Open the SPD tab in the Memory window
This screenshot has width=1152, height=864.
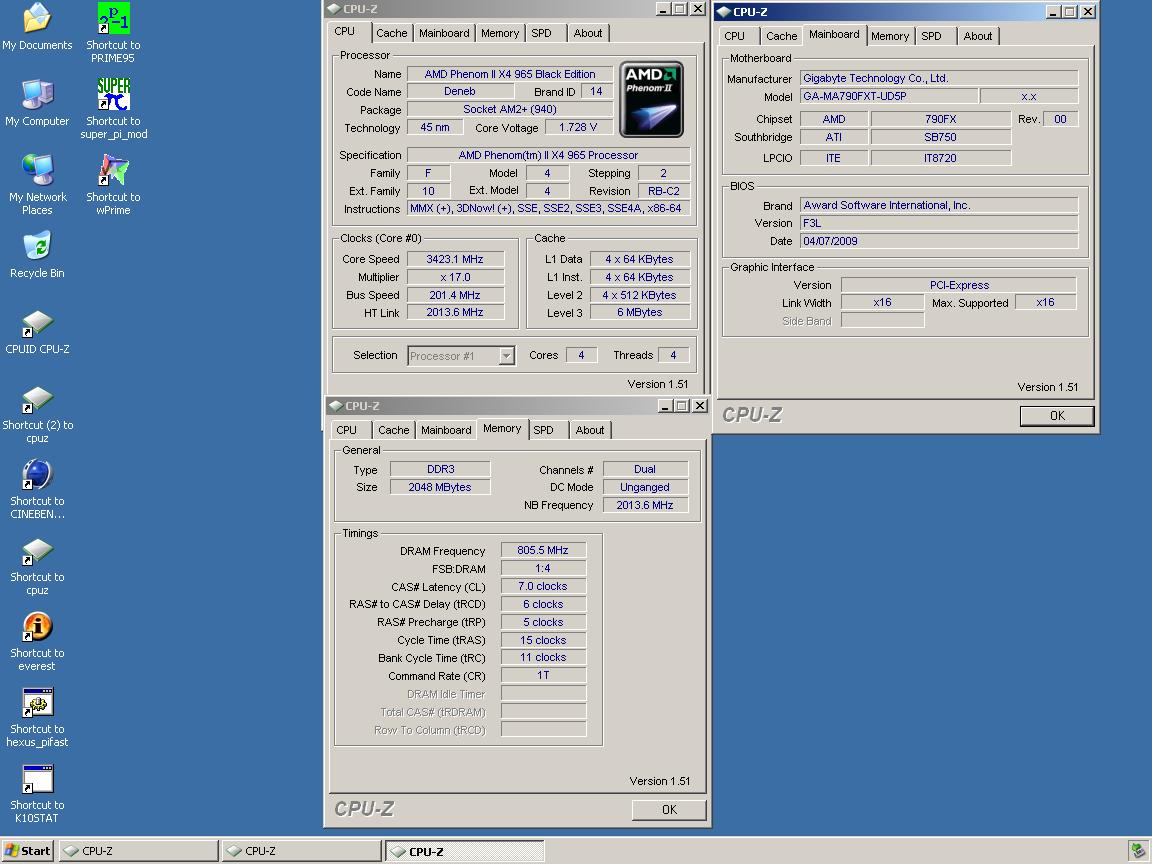[x=543, y=430]
